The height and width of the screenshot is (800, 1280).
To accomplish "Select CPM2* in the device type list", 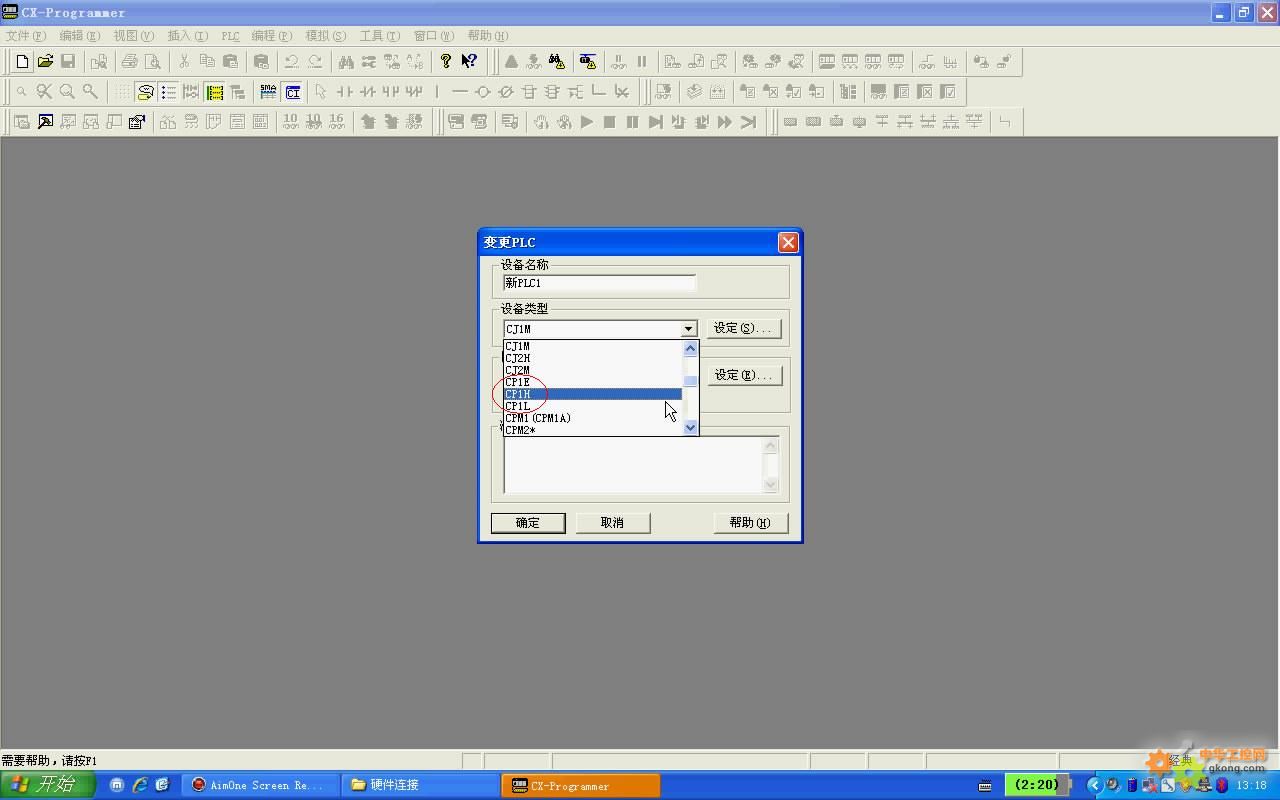I will click(x=593, y=430).
